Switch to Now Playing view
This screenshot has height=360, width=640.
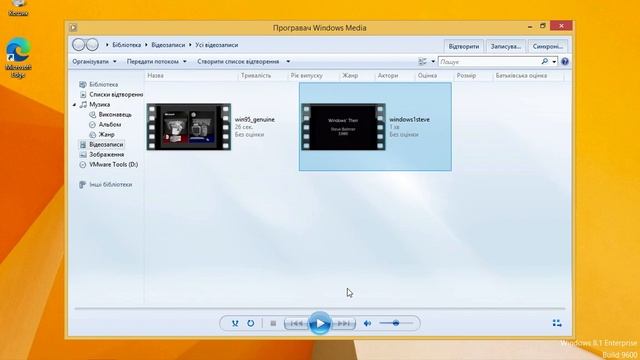tap(557, 323)
